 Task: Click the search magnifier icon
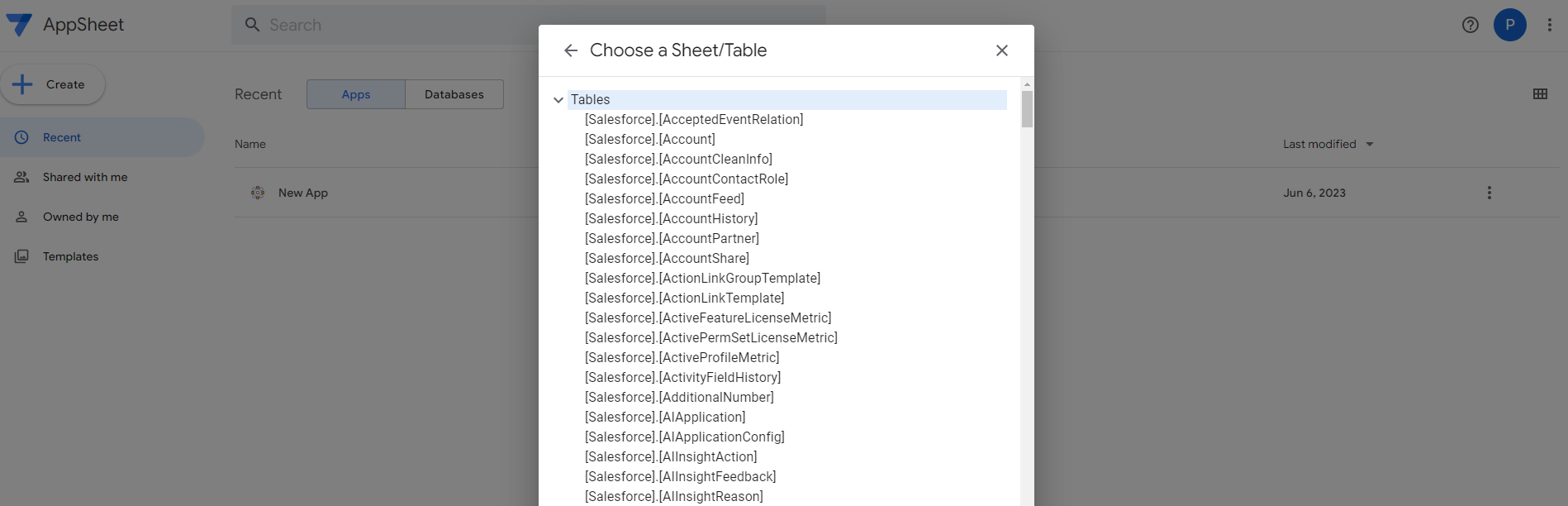pyautogui.click(x=253, y=25)
